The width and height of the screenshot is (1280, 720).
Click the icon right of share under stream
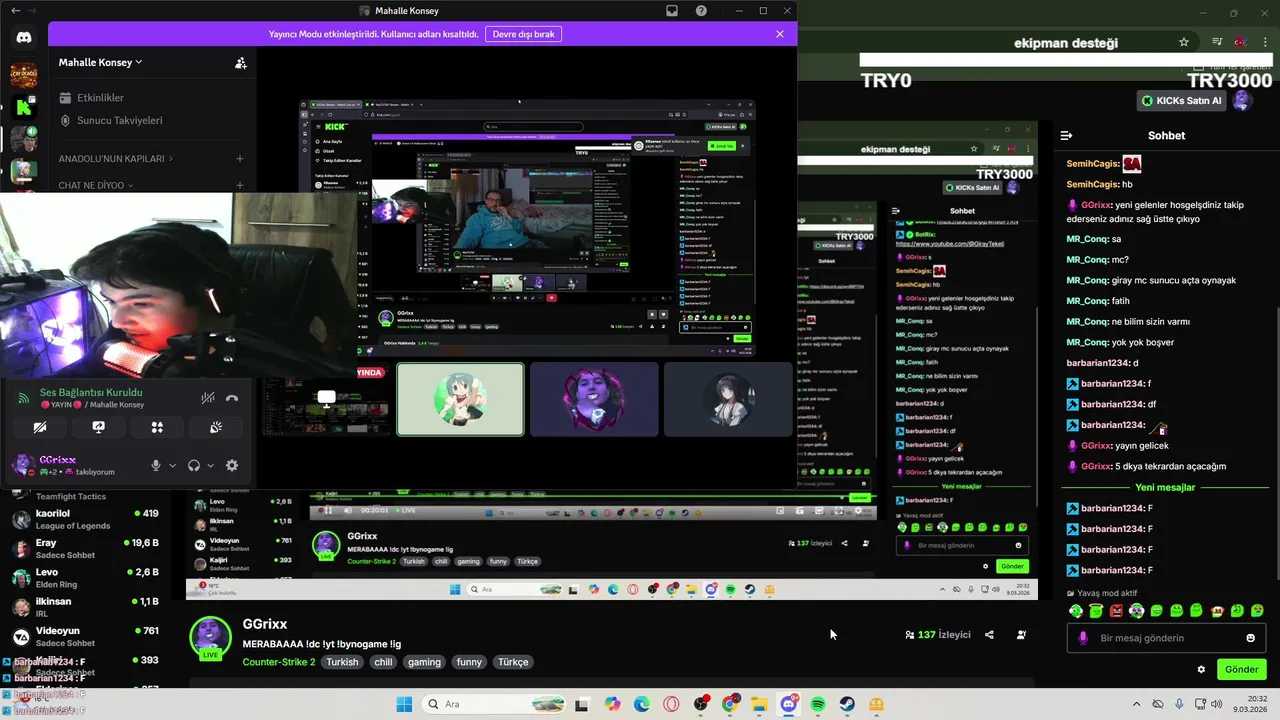(1021, 634)
